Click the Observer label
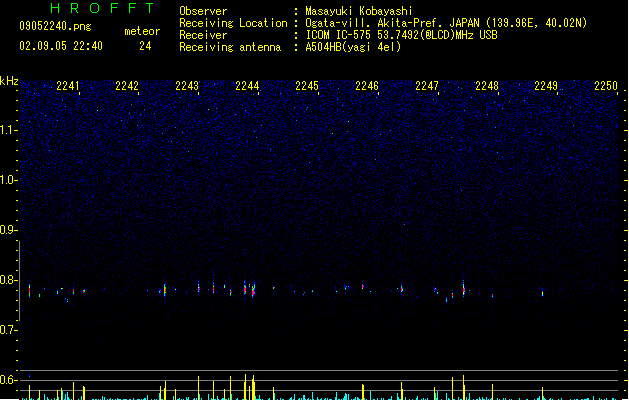This screenshot has height=400, width=629. tap(203, 11)
